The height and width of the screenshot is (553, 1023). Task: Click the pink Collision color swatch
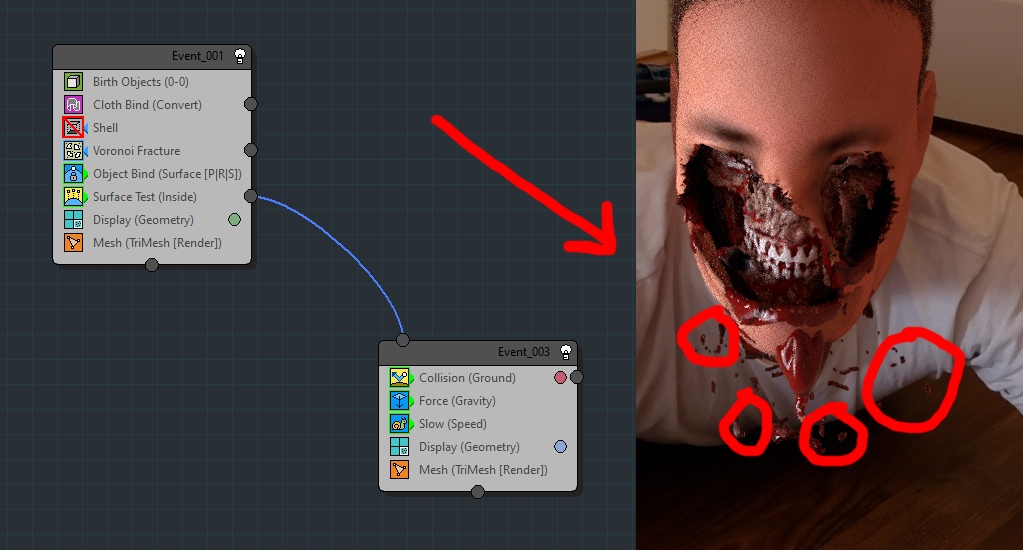560,378
